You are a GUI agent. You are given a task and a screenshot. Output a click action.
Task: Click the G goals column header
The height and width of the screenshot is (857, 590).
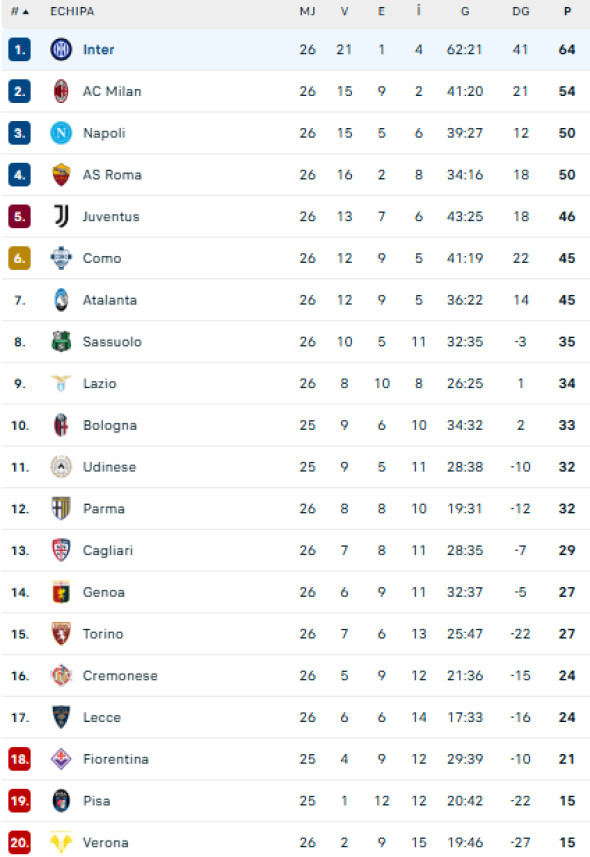464,12
